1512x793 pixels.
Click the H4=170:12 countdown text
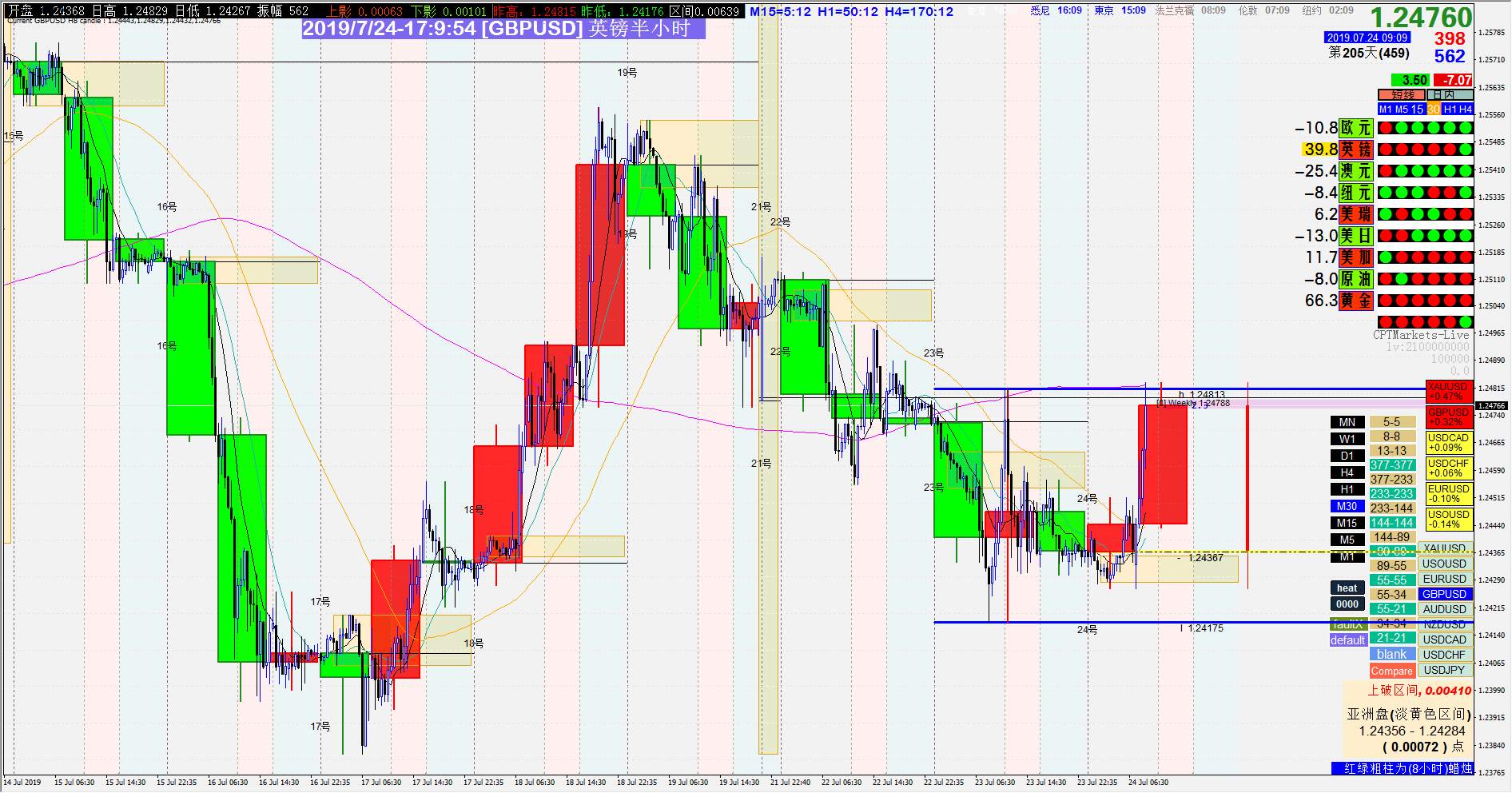pos(919,12)
